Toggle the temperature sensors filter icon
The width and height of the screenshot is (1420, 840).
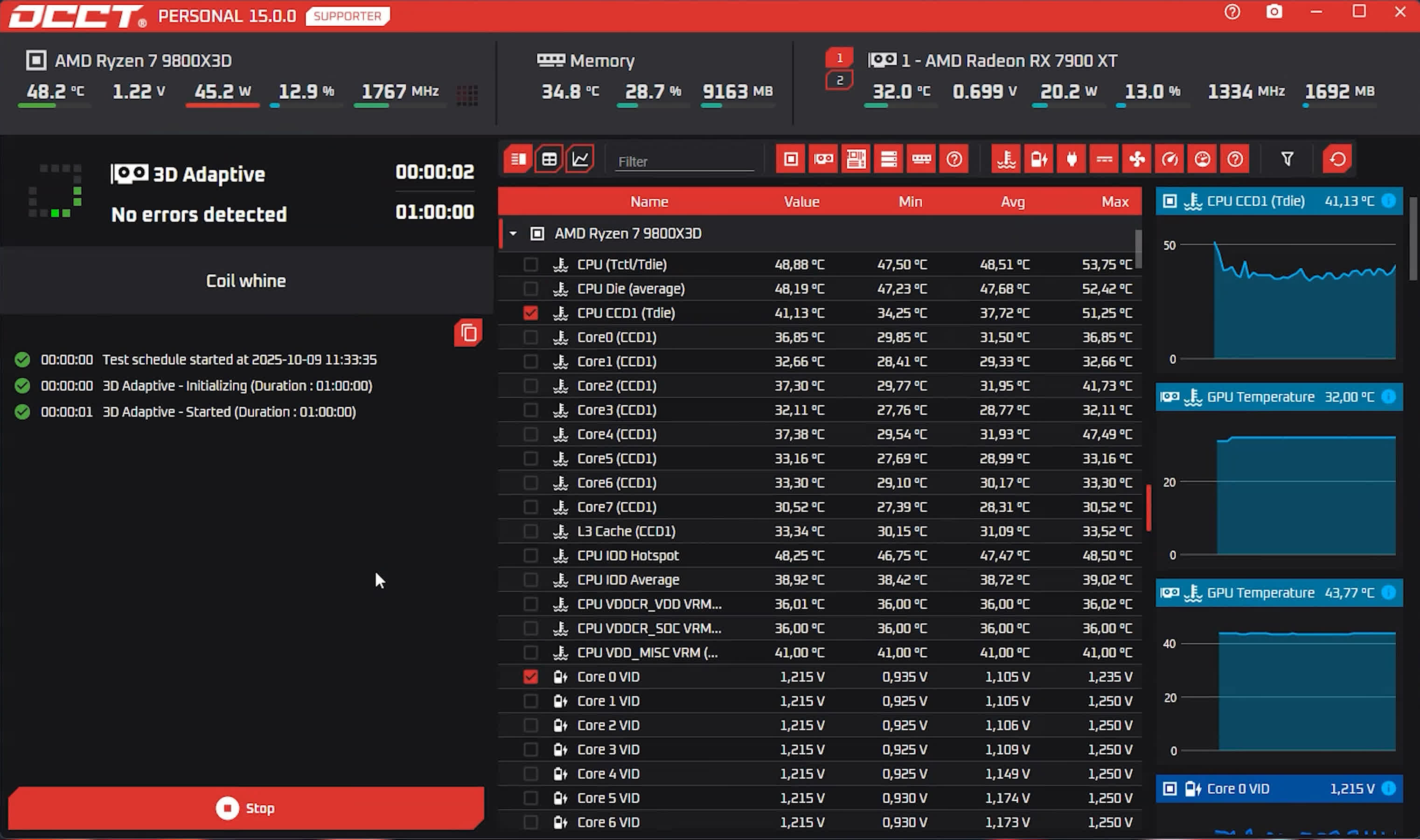click(x=1006, y=160)
